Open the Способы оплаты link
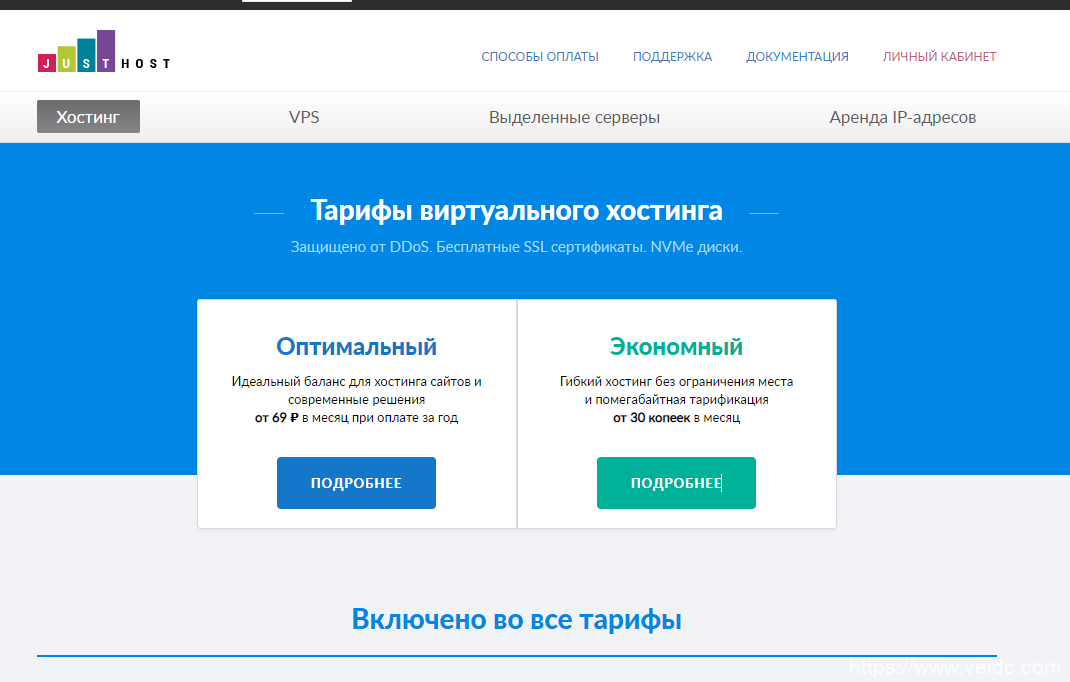The width and height of the screenshot is (1070, 682). (540, 57)
